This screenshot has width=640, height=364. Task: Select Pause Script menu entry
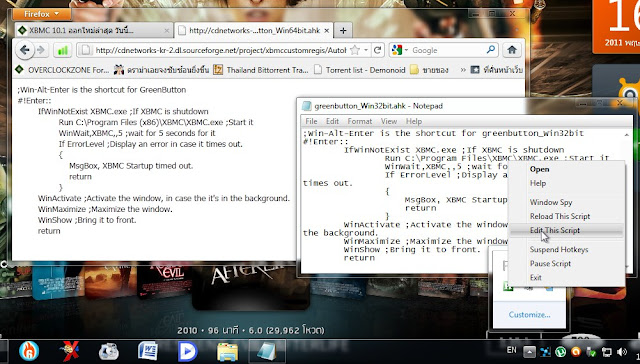pyautogui.click(x=567, y=264)
